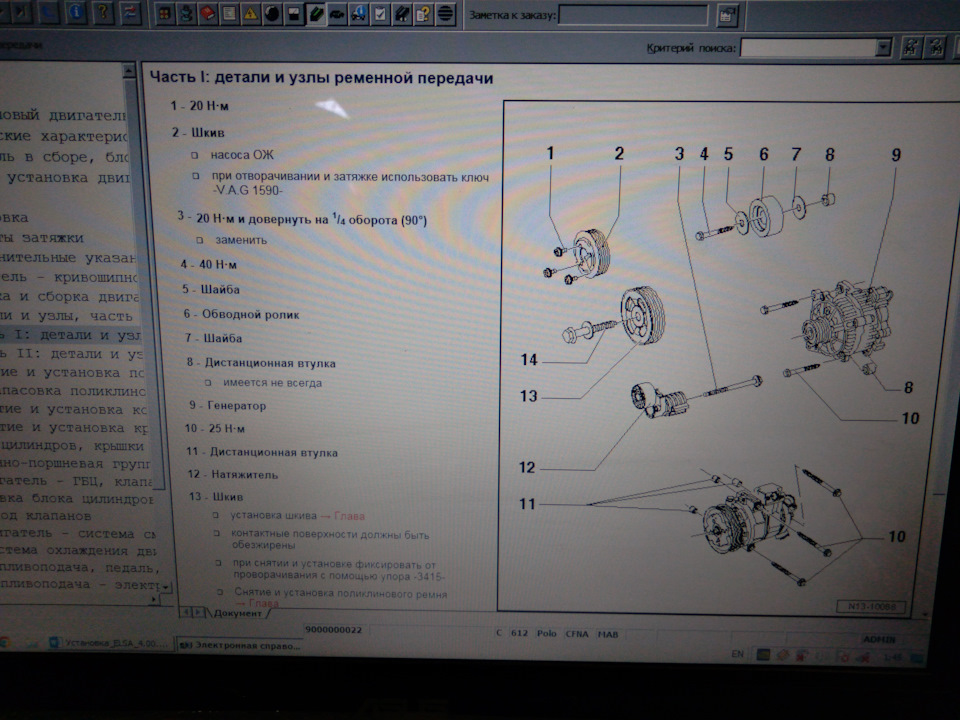
Task: Click the document with question mark icon
Action: click(x=423, y=14)
